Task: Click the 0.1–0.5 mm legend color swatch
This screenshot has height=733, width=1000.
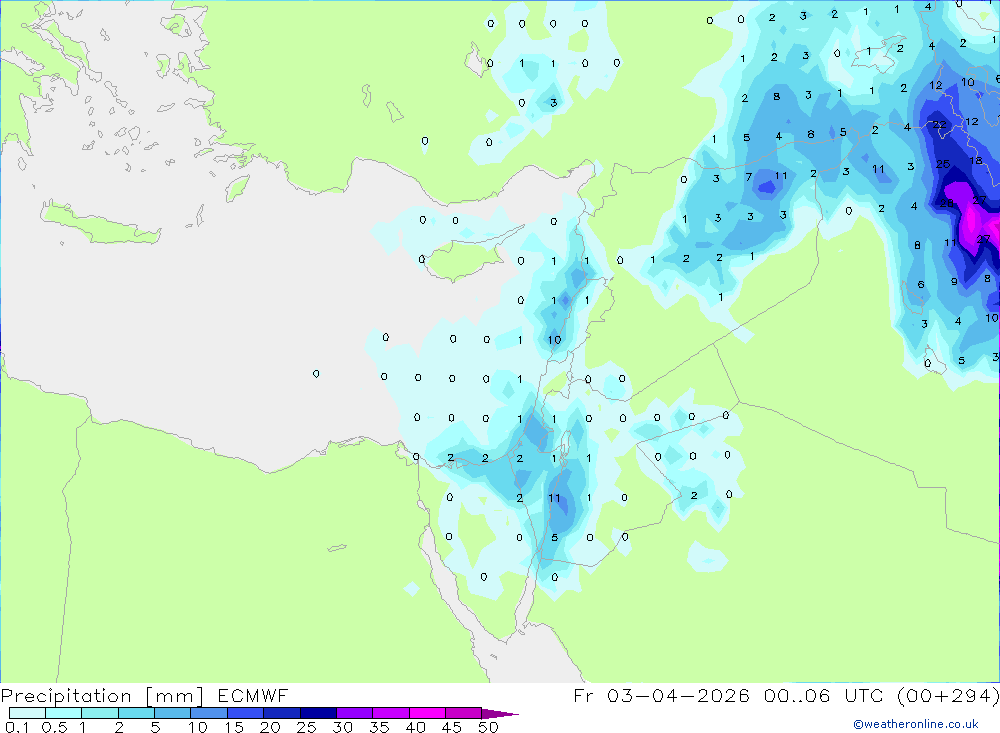Action: 27,713
